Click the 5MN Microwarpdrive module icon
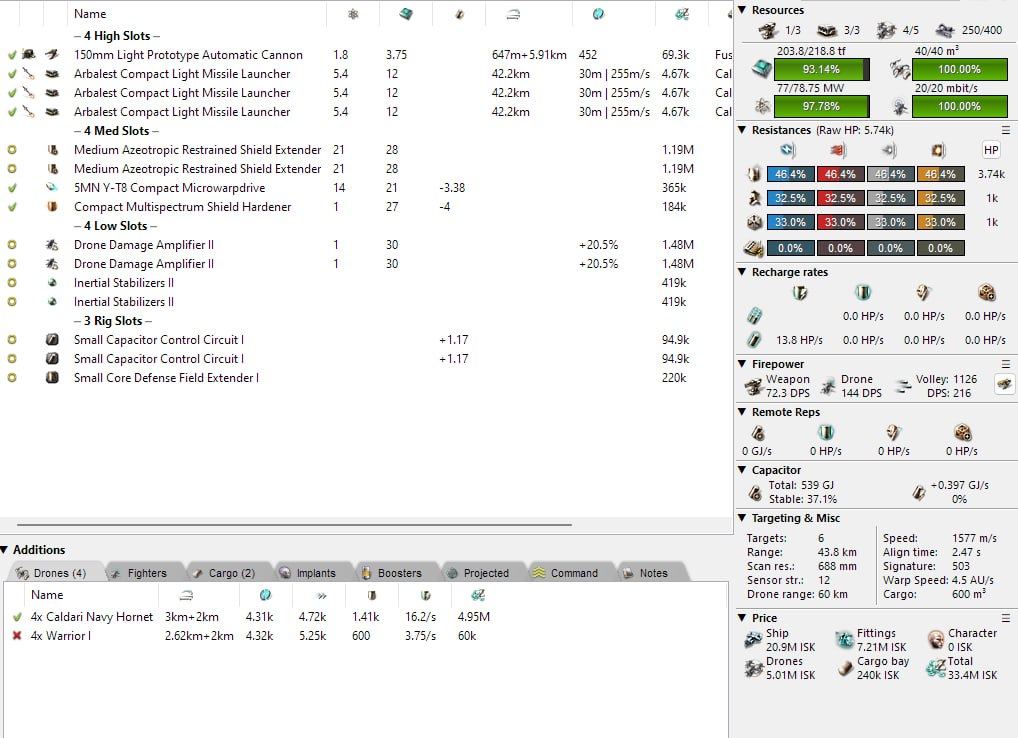 52,188
